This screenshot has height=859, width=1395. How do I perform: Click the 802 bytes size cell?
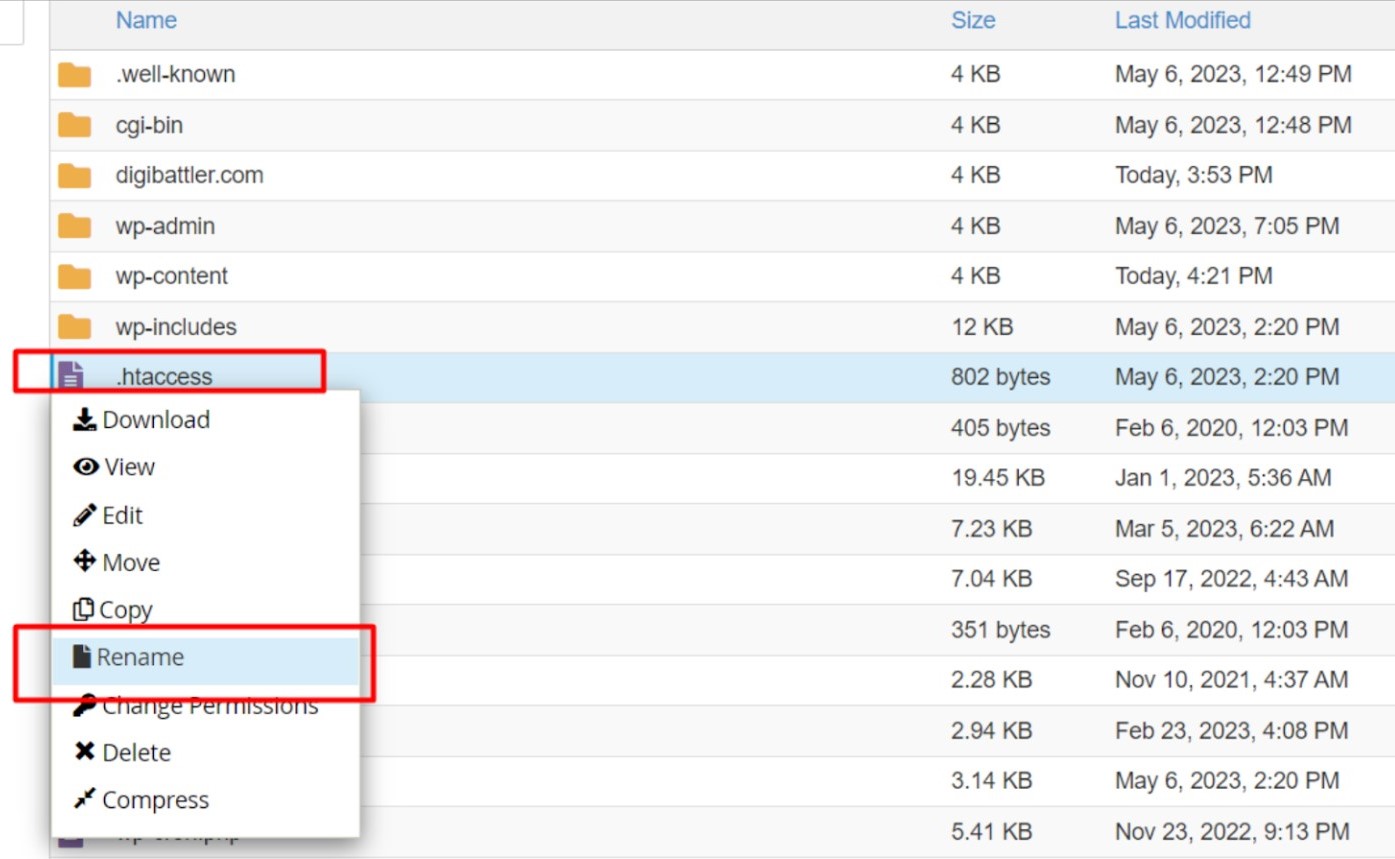point(1000,377)
